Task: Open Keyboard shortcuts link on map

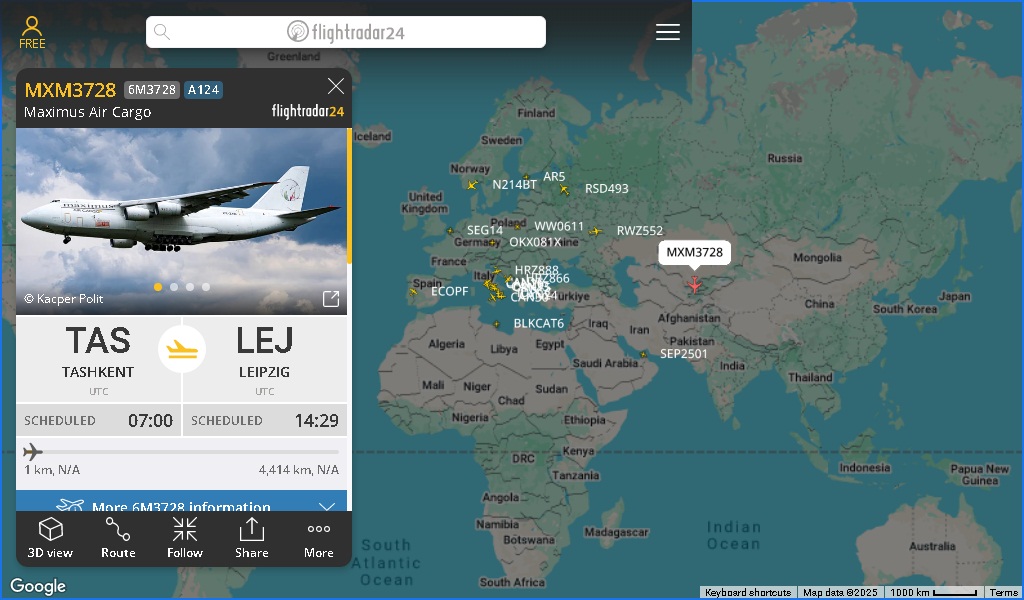Action: [748, 593]
